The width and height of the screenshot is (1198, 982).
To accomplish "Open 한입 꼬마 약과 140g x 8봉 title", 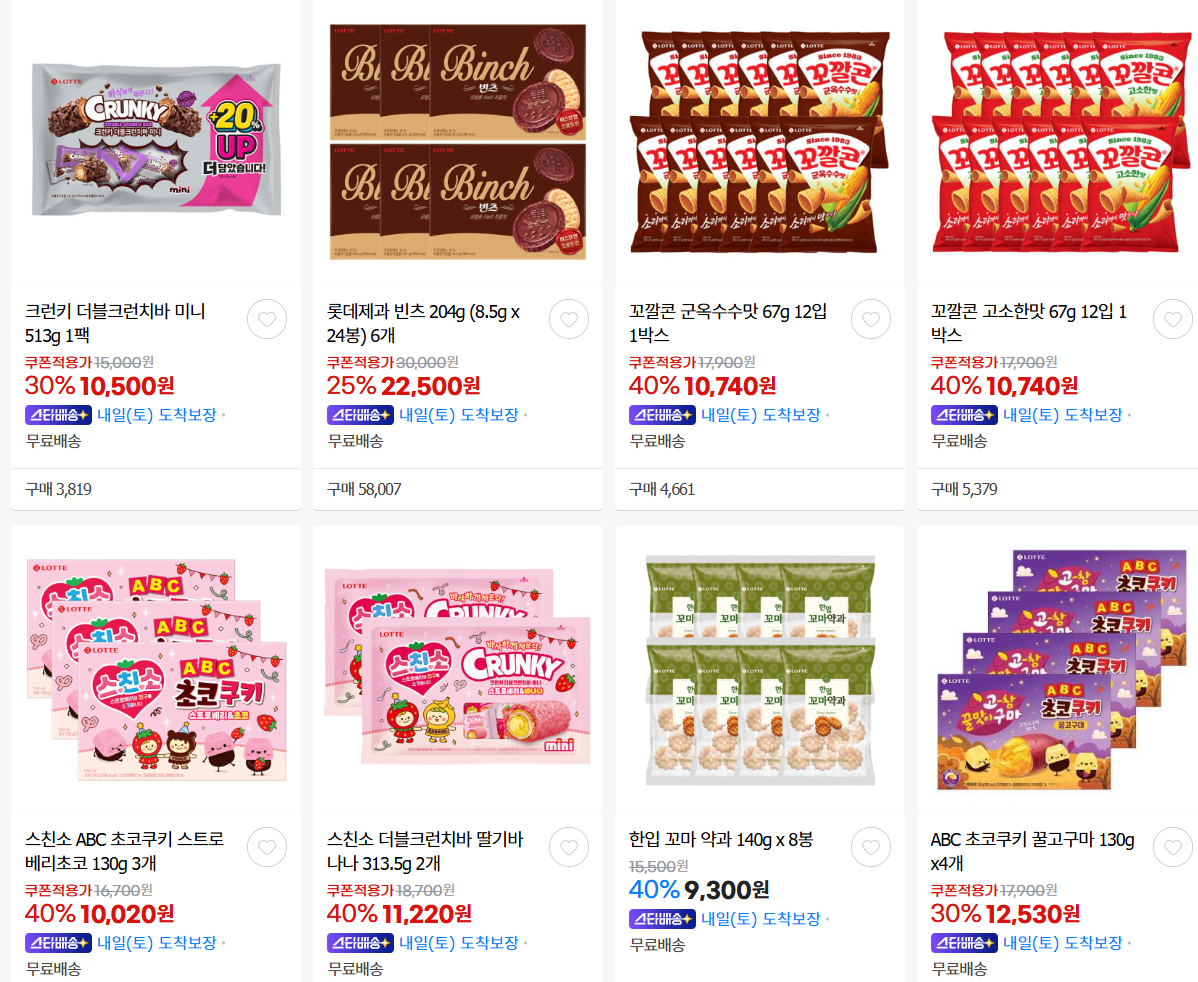I will tap(720, 839).
